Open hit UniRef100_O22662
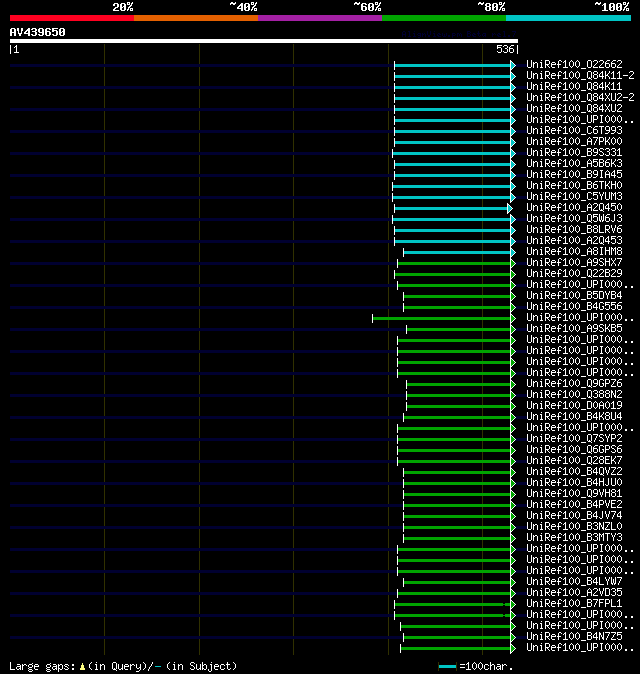The image size is (640, 674). point(574,64)
